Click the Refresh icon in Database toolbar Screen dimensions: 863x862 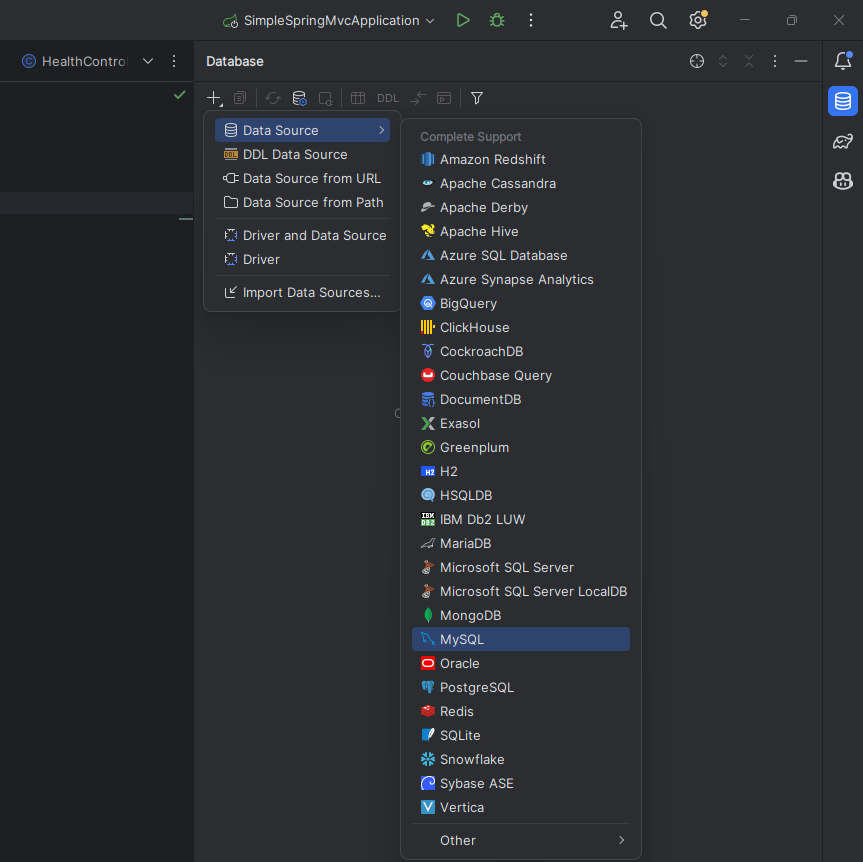[273, 99]
